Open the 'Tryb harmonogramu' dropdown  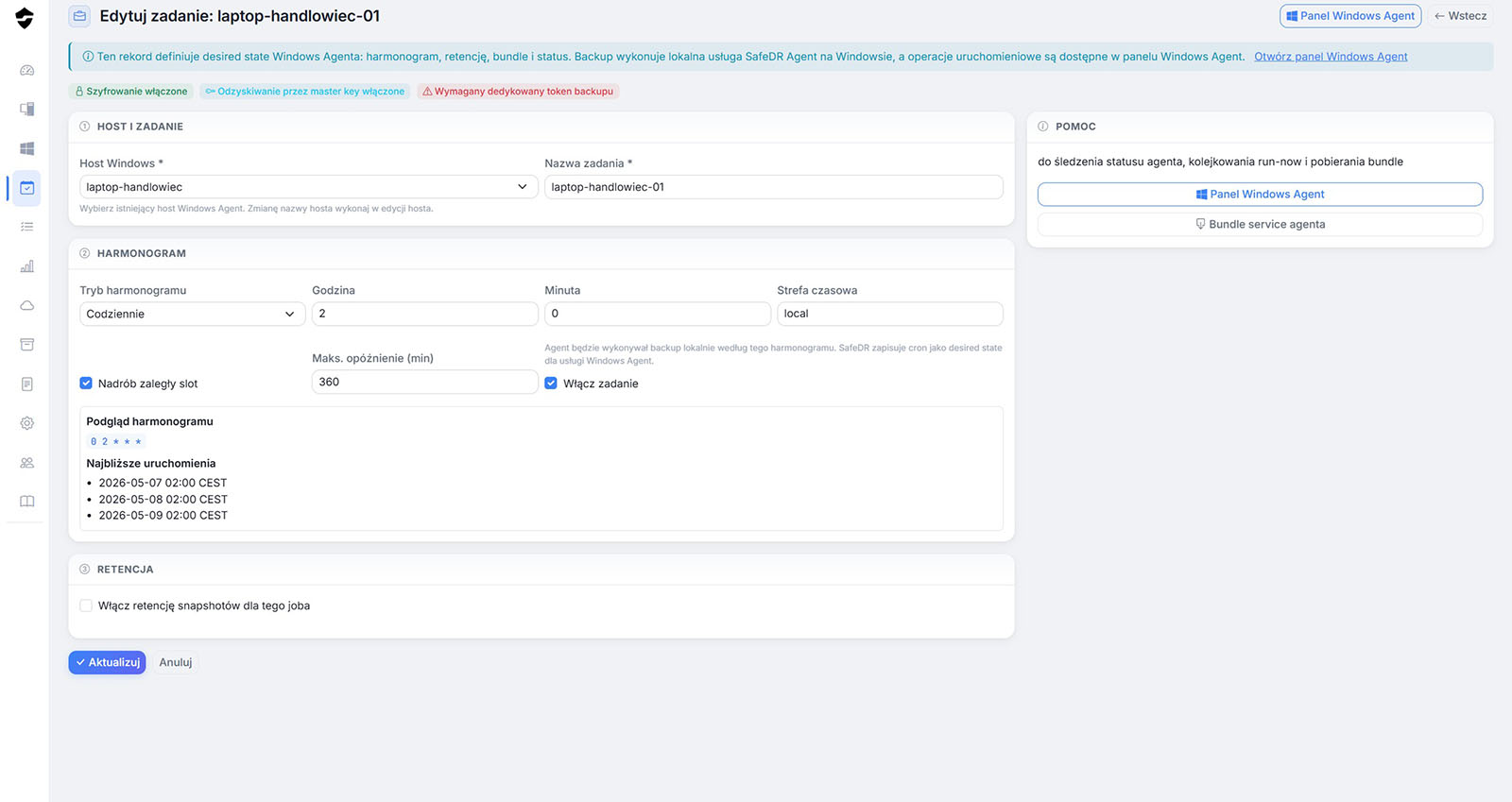(x=193, y=314)
